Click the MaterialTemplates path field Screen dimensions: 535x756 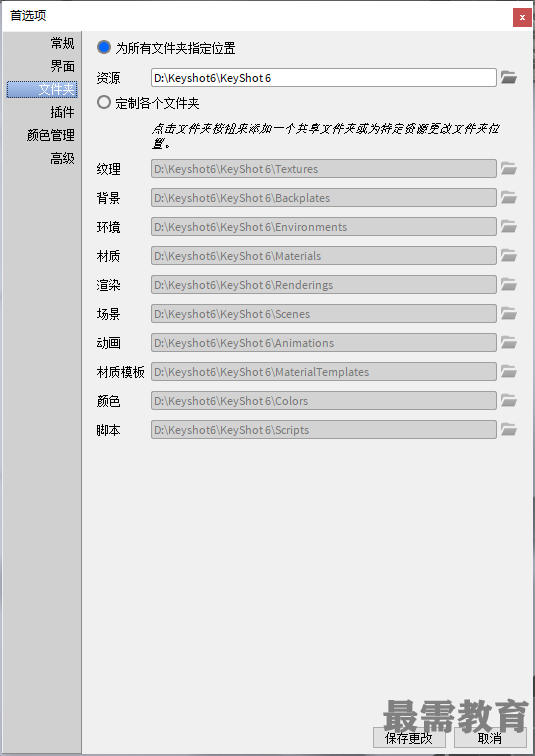pyautogui.click(x=323, y=372)
